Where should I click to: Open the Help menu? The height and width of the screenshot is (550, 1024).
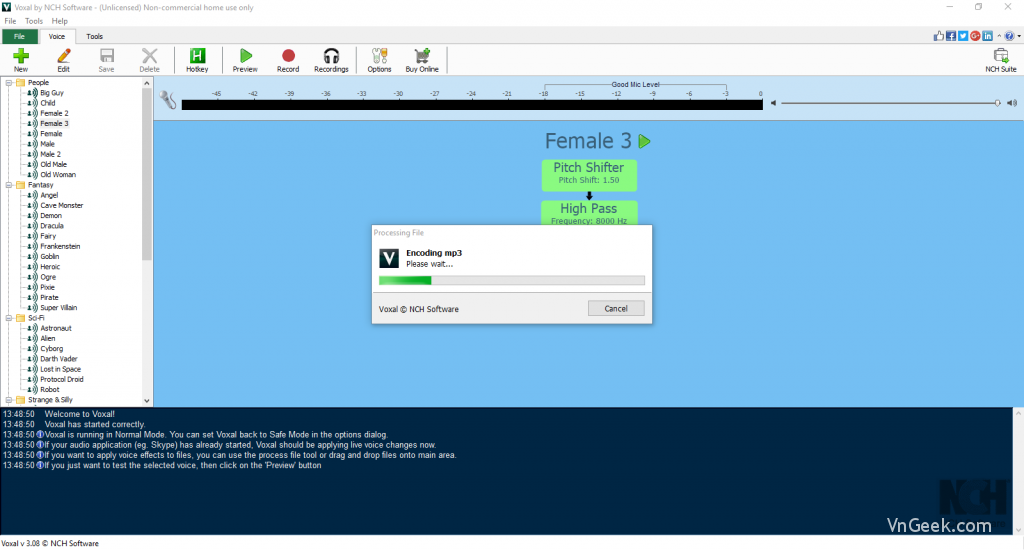[59, 21]
